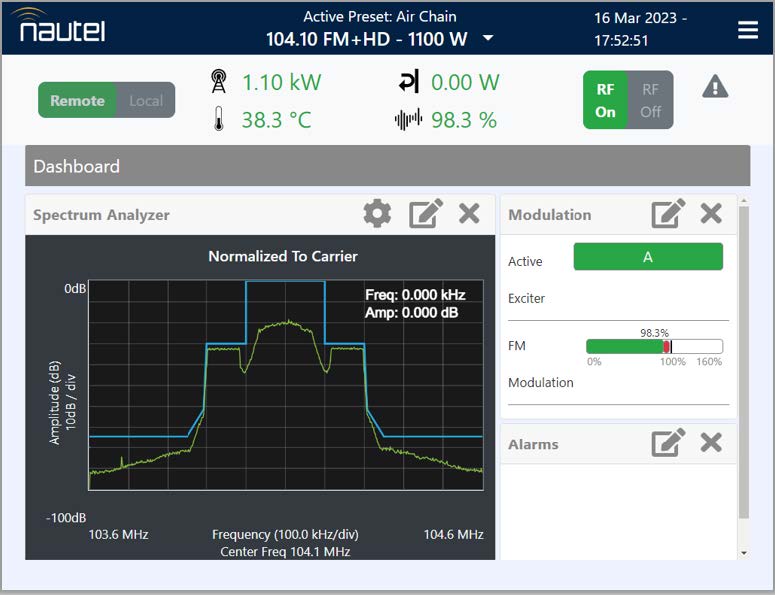Image resolution: width=775 pixels, height=595 pixels.
Task: Switch control mode to Local
Action: tap(146, 100)
